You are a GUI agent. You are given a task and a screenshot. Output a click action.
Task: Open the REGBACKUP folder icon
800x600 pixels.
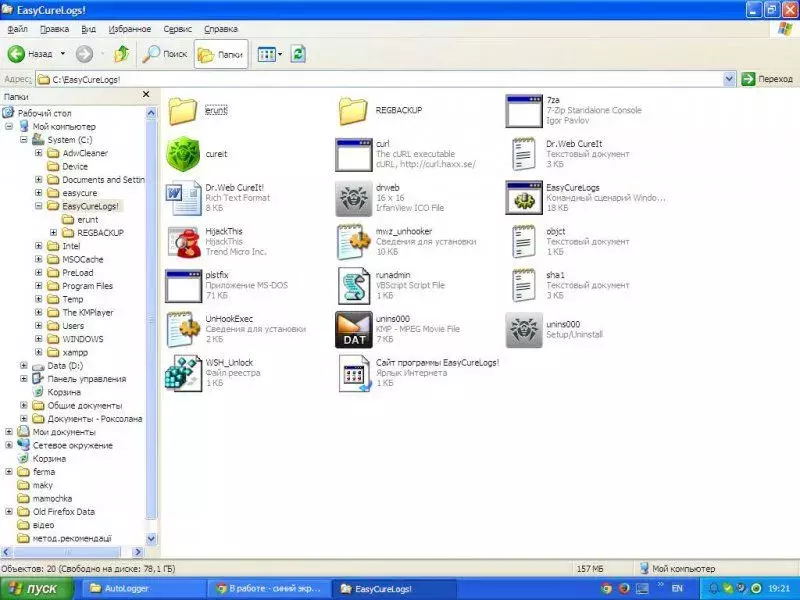point(353,111)
